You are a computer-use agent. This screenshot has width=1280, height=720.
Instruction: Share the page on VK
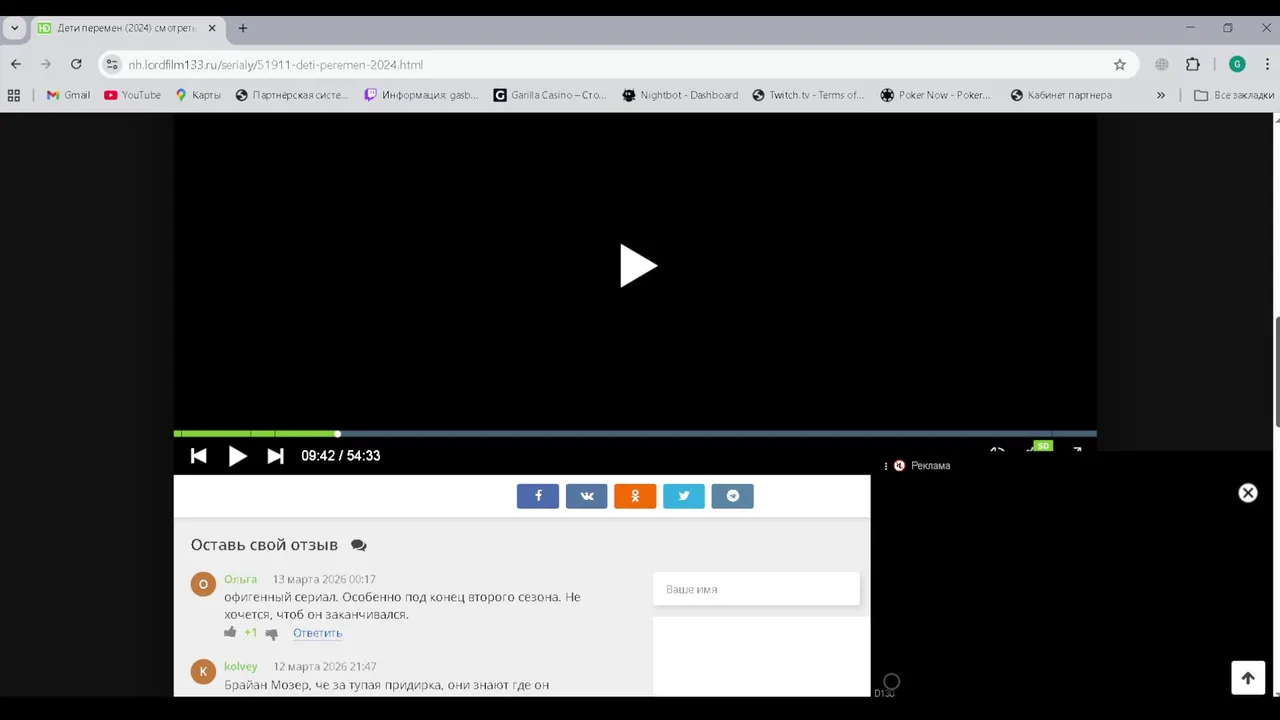pos(587,496)
